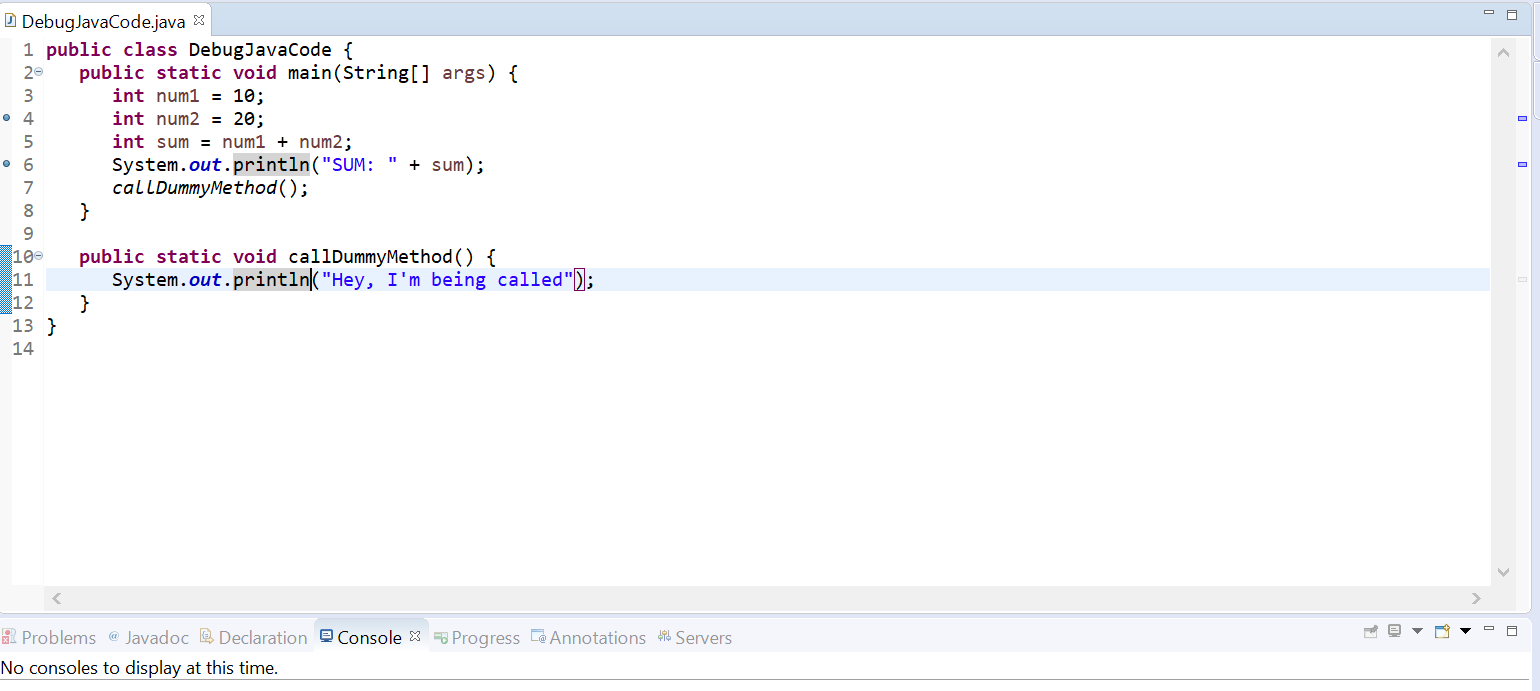Click the "SUM: " string literal

tap(360, 165)
